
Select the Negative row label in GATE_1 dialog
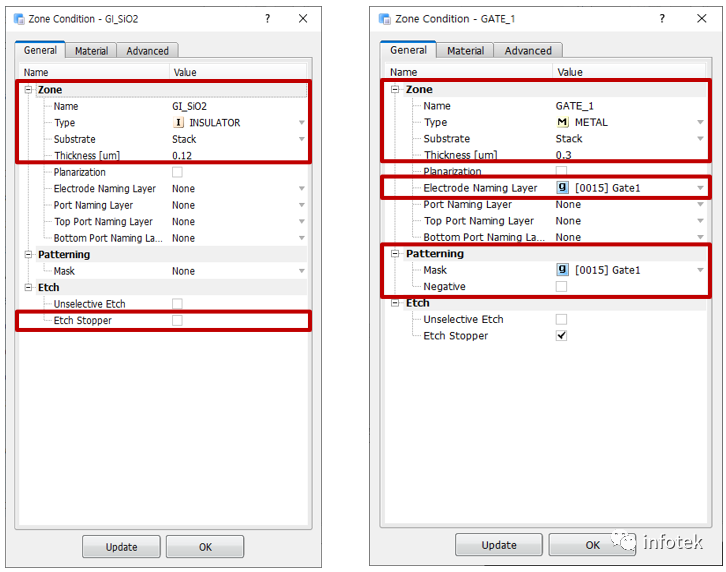(x=444, y=286)
